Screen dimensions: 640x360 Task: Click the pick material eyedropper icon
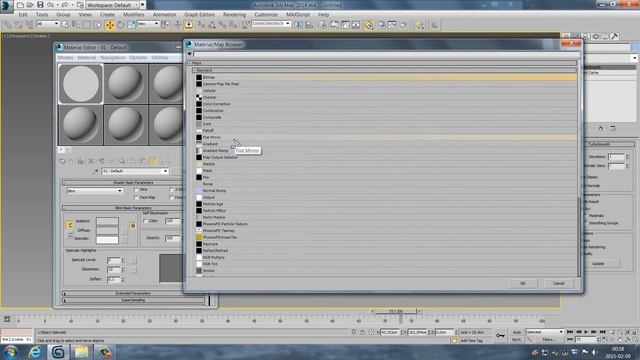pyautogui.click(x=96, y=171)
